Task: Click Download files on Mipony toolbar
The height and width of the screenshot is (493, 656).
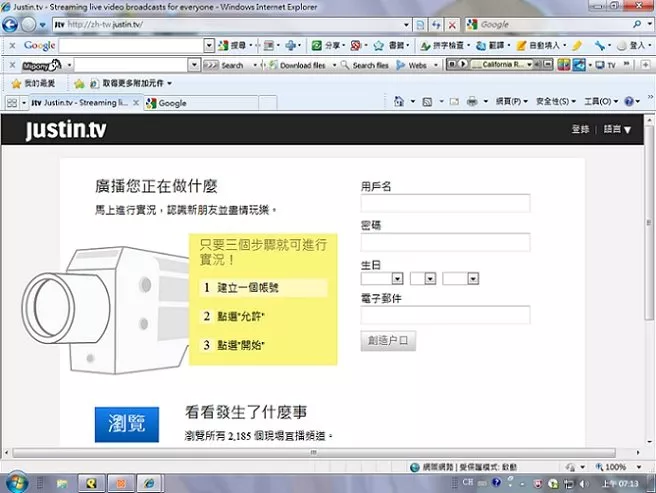Action: [x=297, y=65]
